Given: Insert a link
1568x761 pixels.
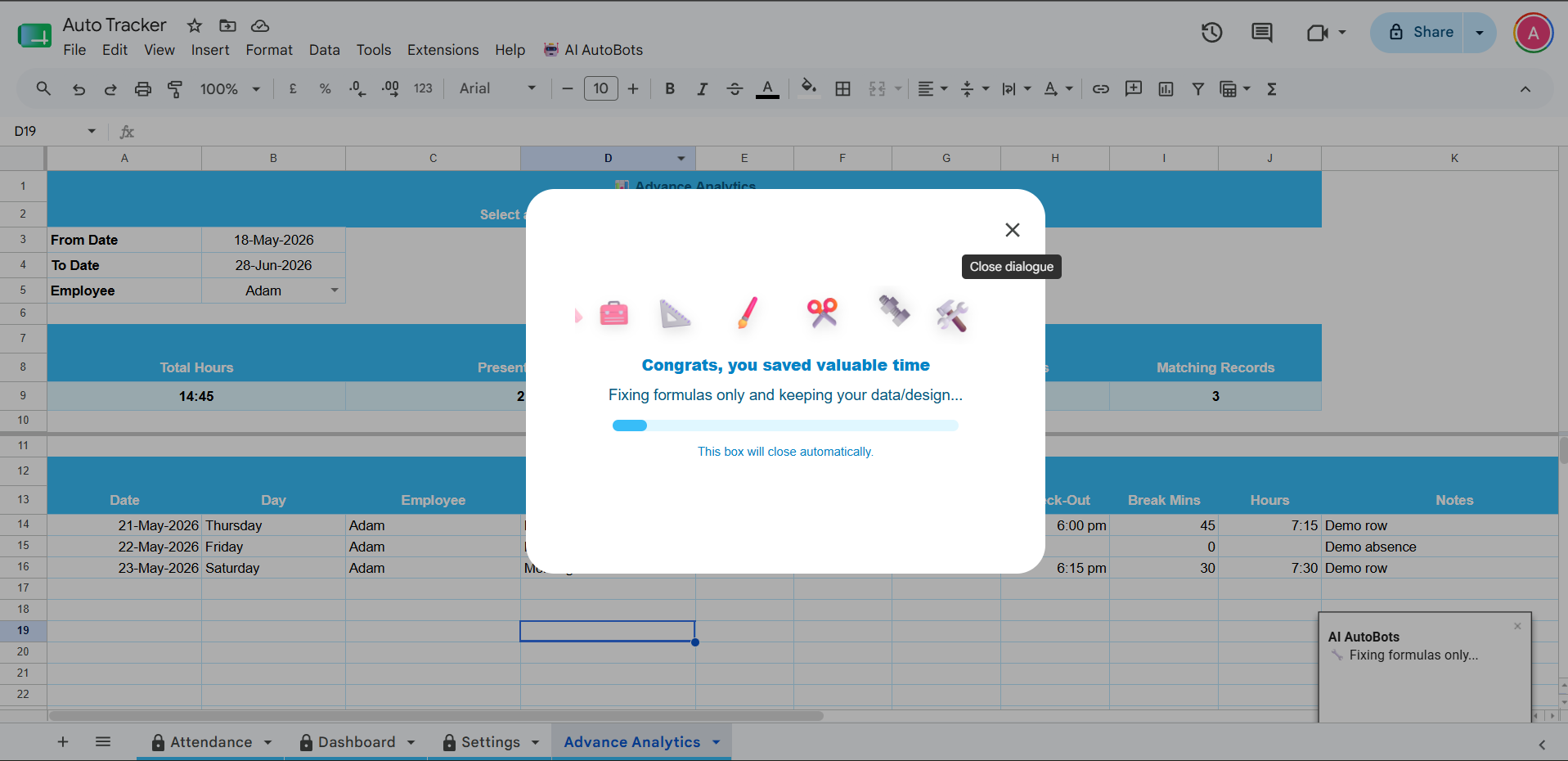Looking at the screenshot, I should point(1101,88).
